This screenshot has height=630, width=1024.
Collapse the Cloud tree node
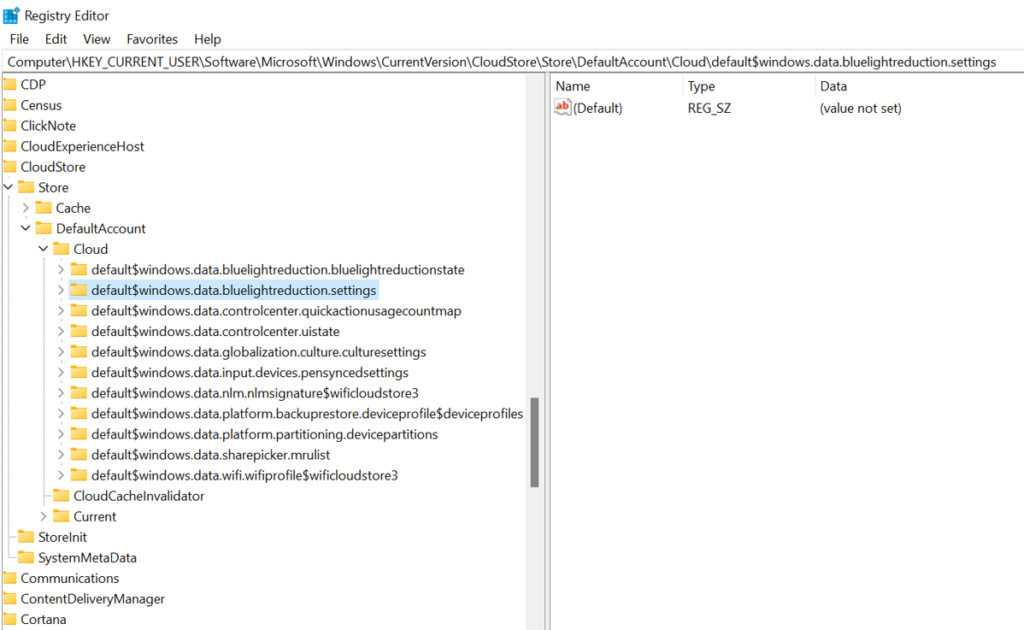coord(43,249)
